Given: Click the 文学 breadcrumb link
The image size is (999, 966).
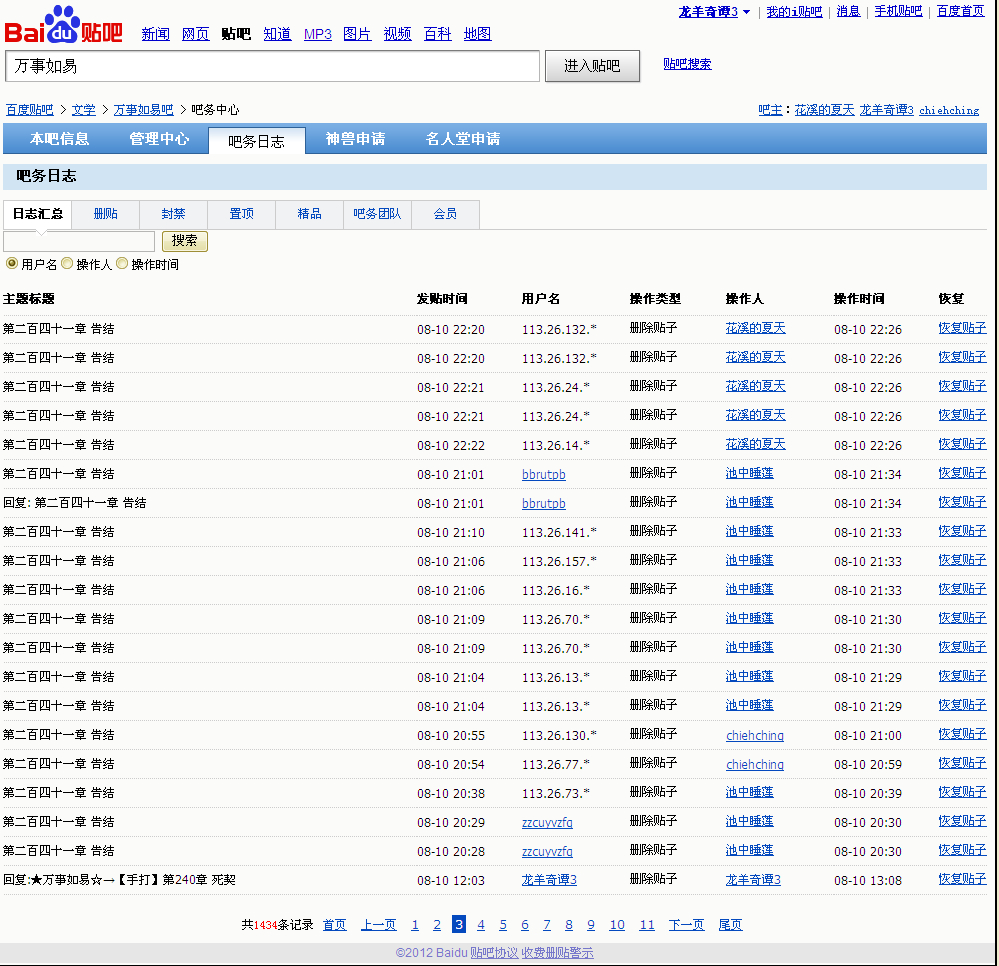Looking at the screenshot, I should tap(83, 110).
